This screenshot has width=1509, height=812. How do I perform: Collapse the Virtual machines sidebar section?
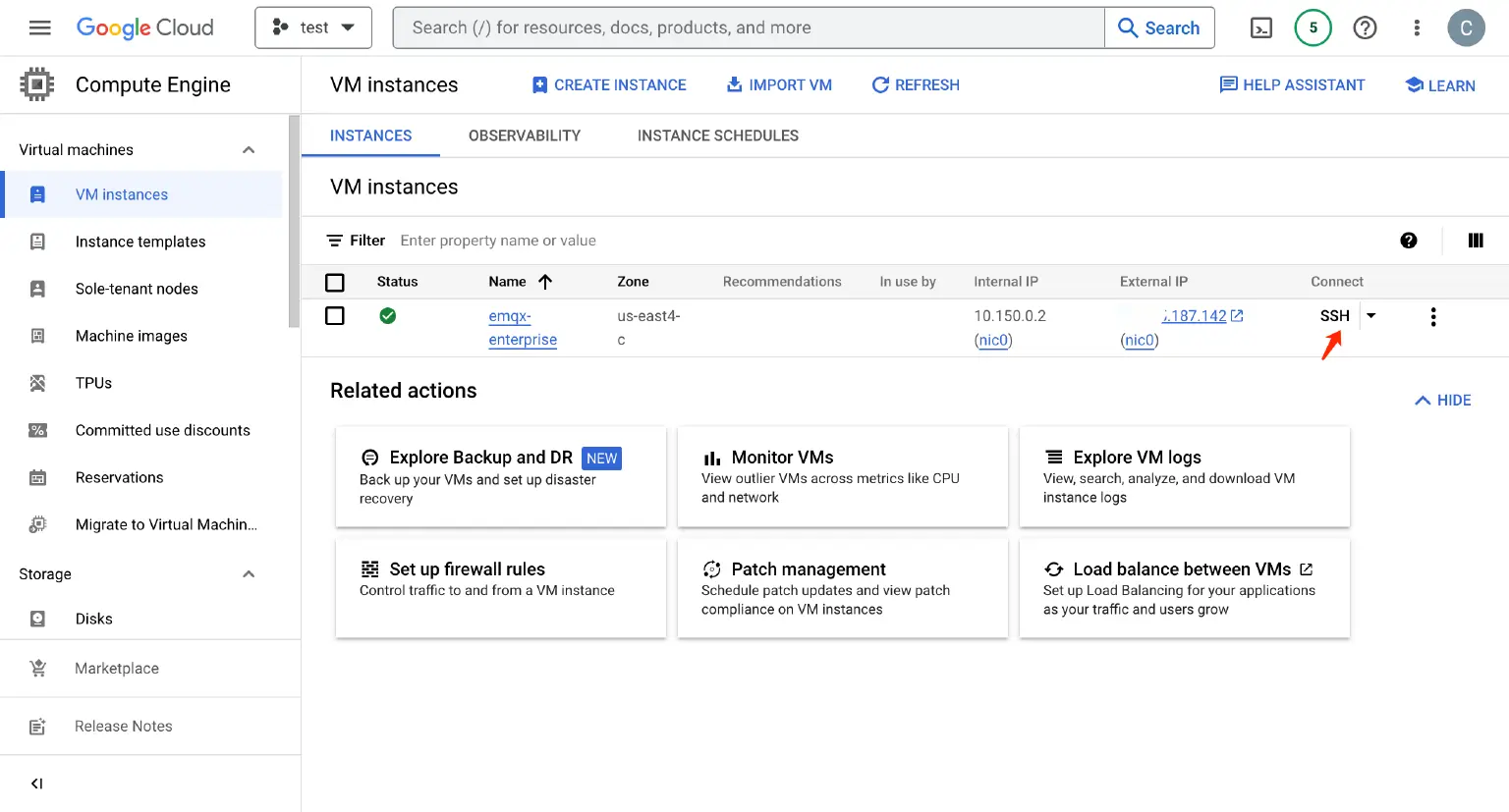249,150
